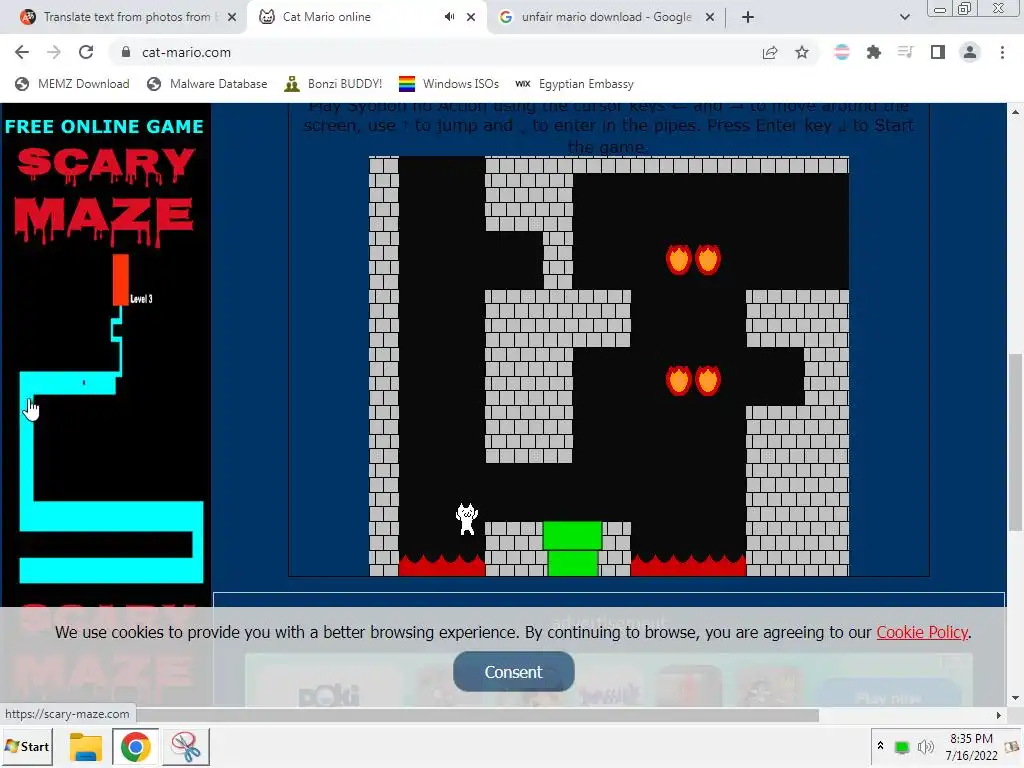The width and height of the screenshot is (1024, 768).
Task: Click the Chrome taskbar icon
Action: 135,746
